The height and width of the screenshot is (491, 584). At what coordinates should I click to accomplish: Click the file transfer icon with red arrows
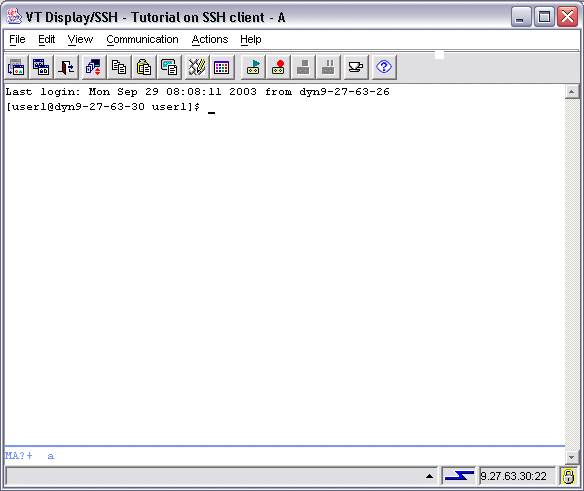(93, 67)
